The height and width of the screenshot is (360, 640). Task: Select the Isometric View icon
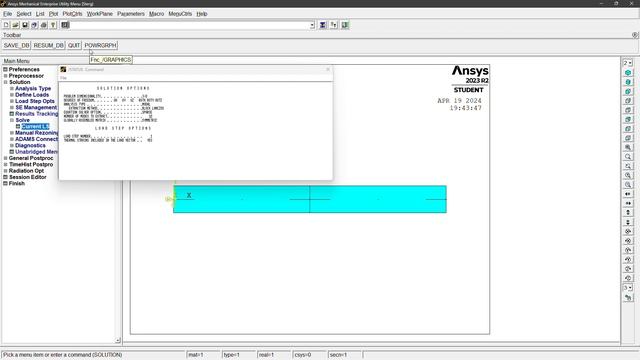point(628,73)
